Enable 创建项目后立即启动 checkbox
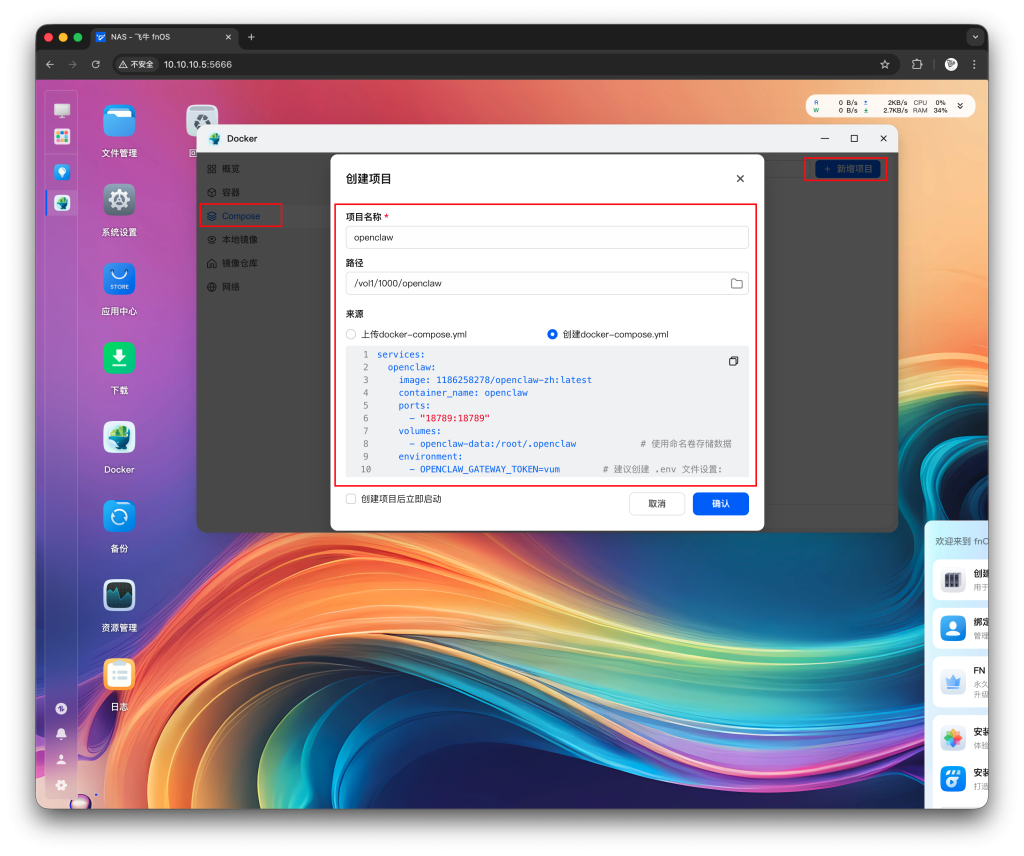 point(351,499)
